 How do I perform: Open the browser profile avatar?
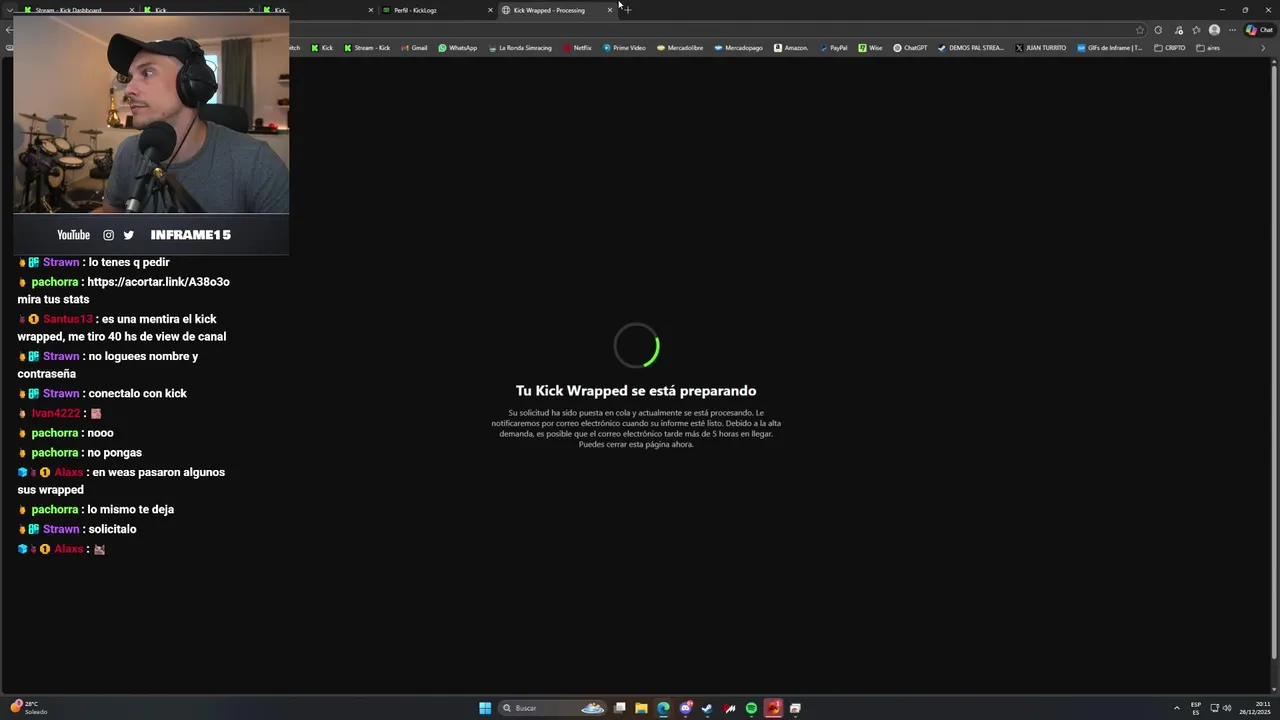1214,30
